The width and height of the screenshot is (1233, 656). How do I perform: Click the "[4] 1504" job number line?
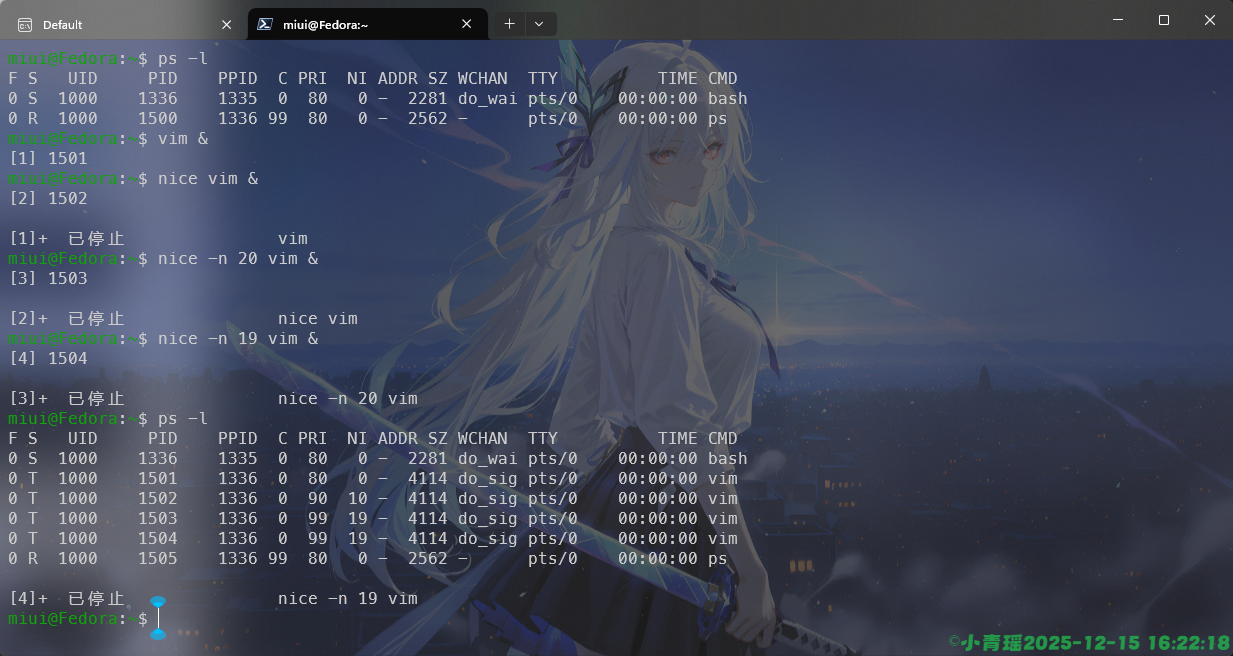point(48,359)
